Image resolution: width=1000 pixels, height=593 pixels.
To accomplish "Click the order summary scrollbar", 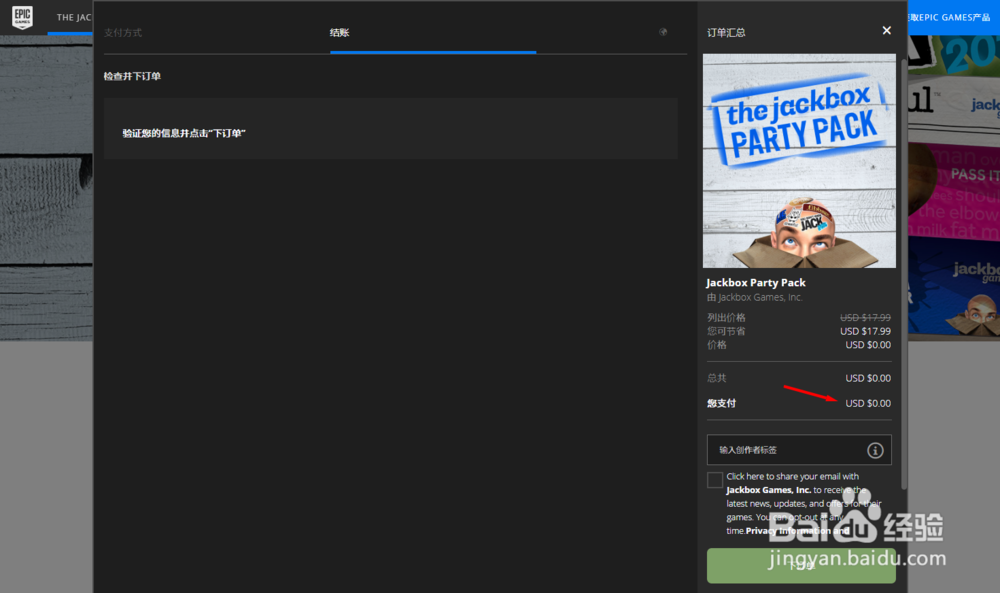I will tap(903, 274).
